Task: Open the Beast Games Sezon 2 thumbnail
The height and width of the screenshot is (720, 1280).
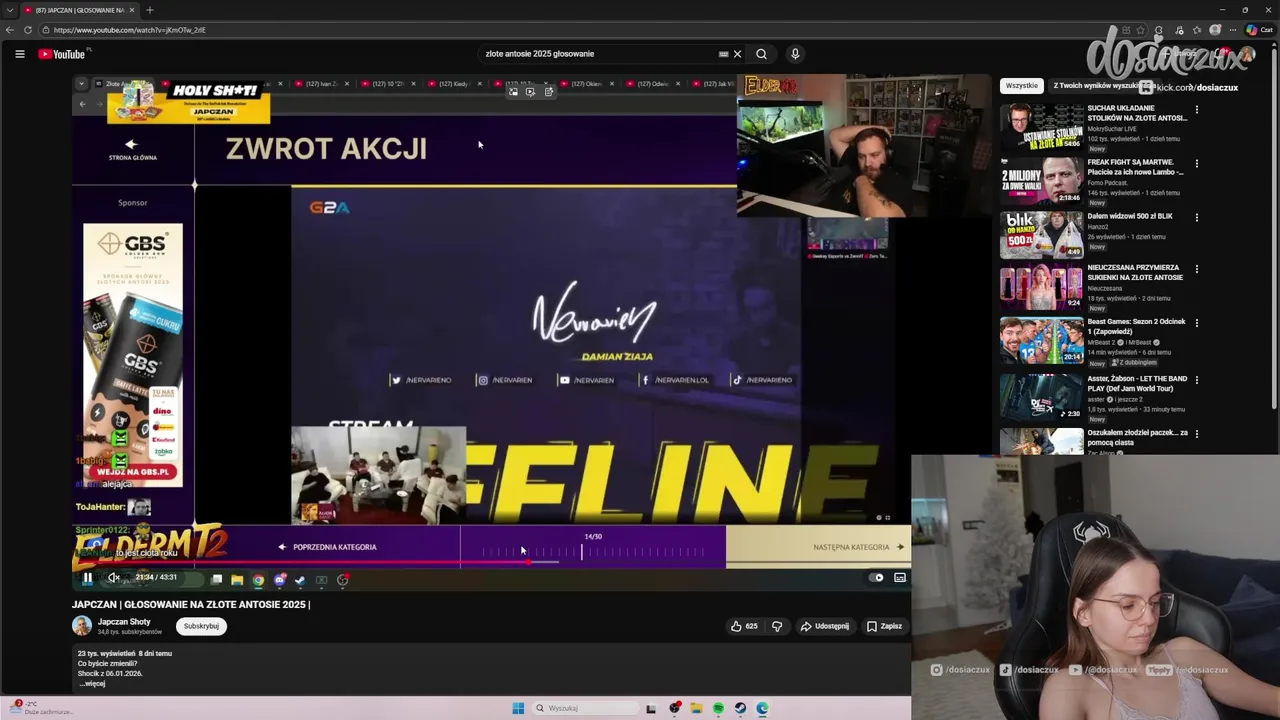Action: click(x=1042, y=341)
